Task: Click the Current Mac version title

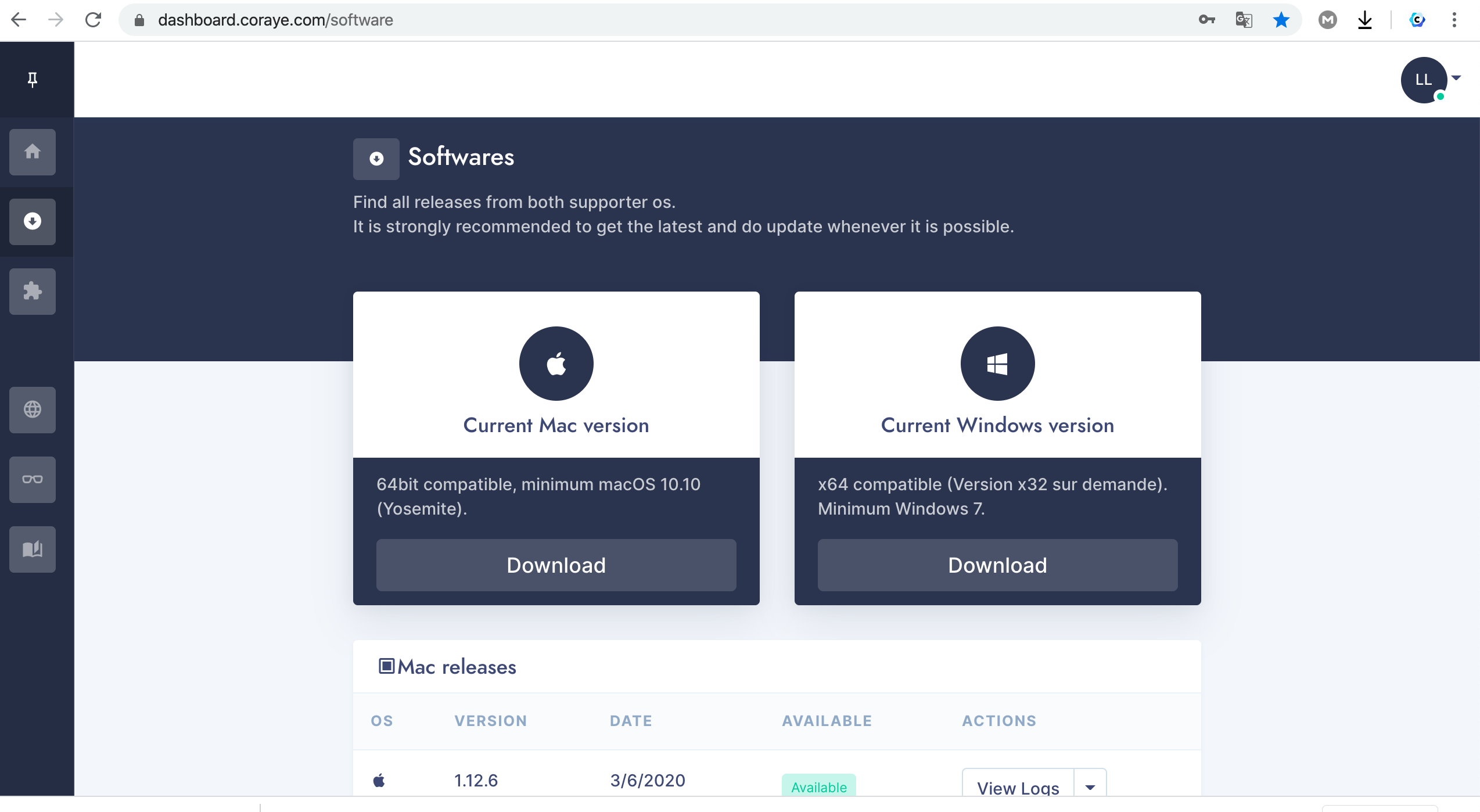Action: tap(556, 425)
